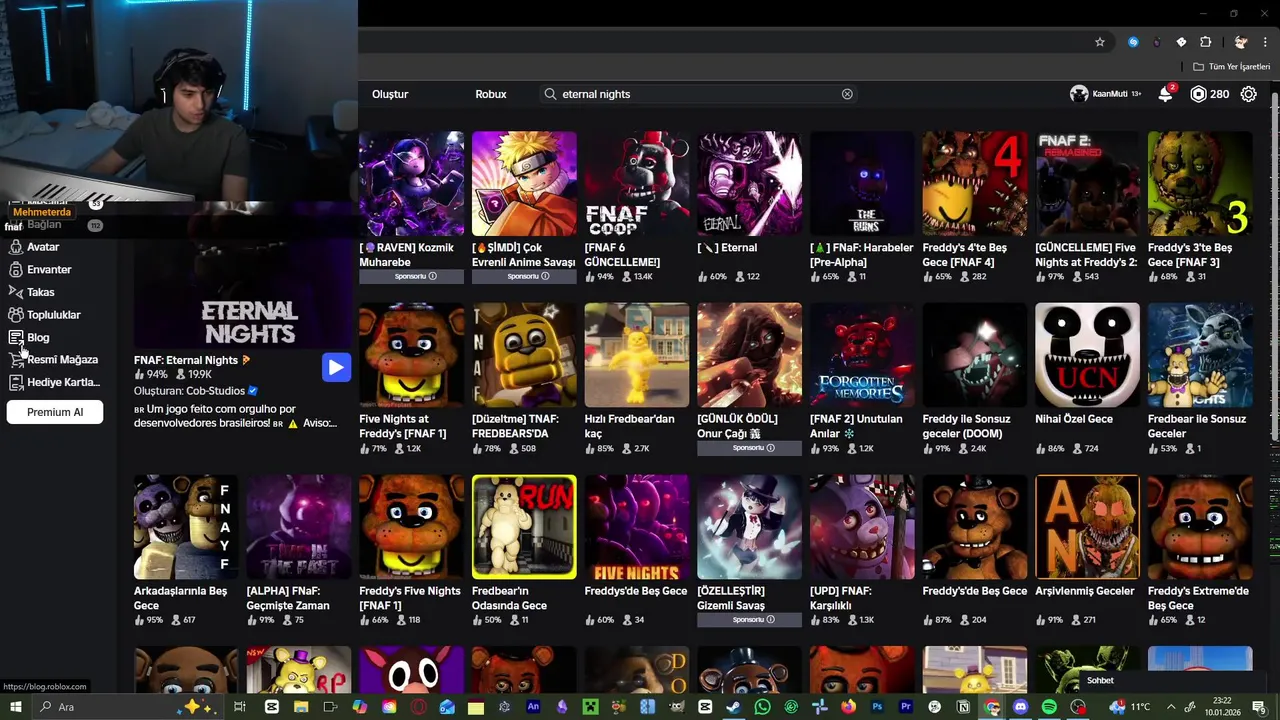Click the Blog sidebar icon
The width and height of the screenshot is (1280, 720).
pyautogui.click(x=15, y=337)
